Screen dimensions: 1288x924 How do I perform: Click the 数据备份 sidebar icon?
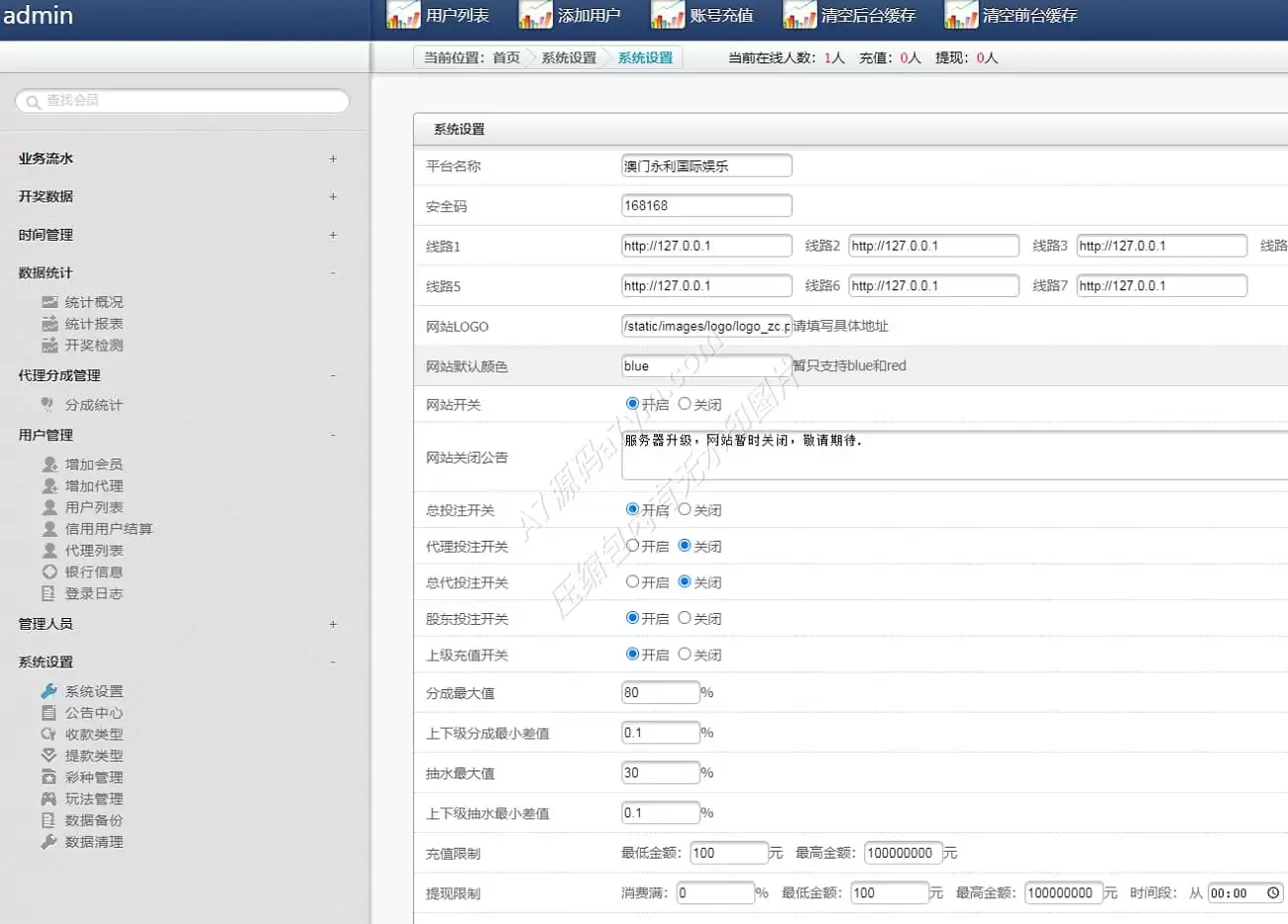(49, 820)
